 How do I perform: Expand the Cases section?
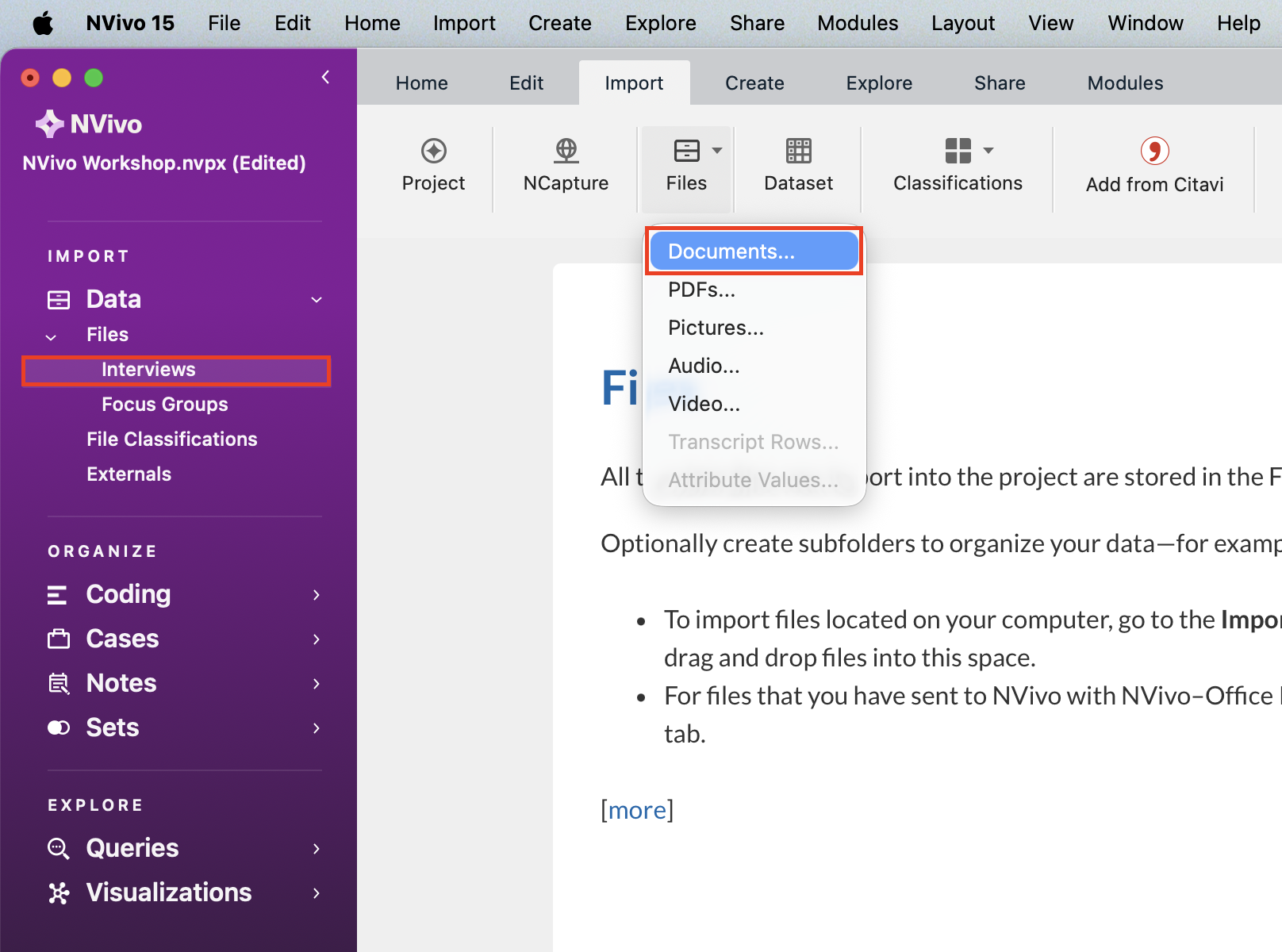(317, 639)
